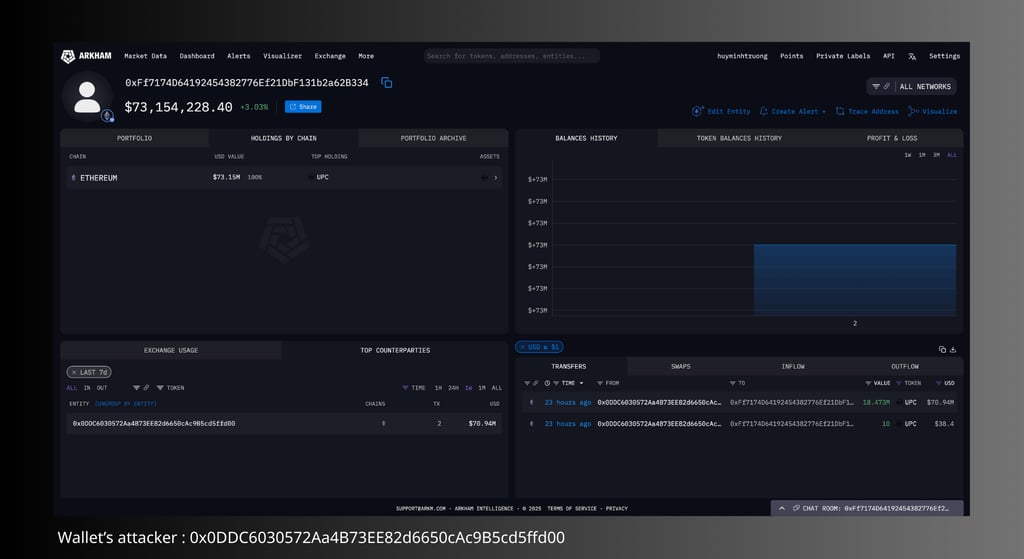The height and width of the screenshot is (559, 1024).
Task: Select IN direction in counterparties
Action: tap(87, 388)
